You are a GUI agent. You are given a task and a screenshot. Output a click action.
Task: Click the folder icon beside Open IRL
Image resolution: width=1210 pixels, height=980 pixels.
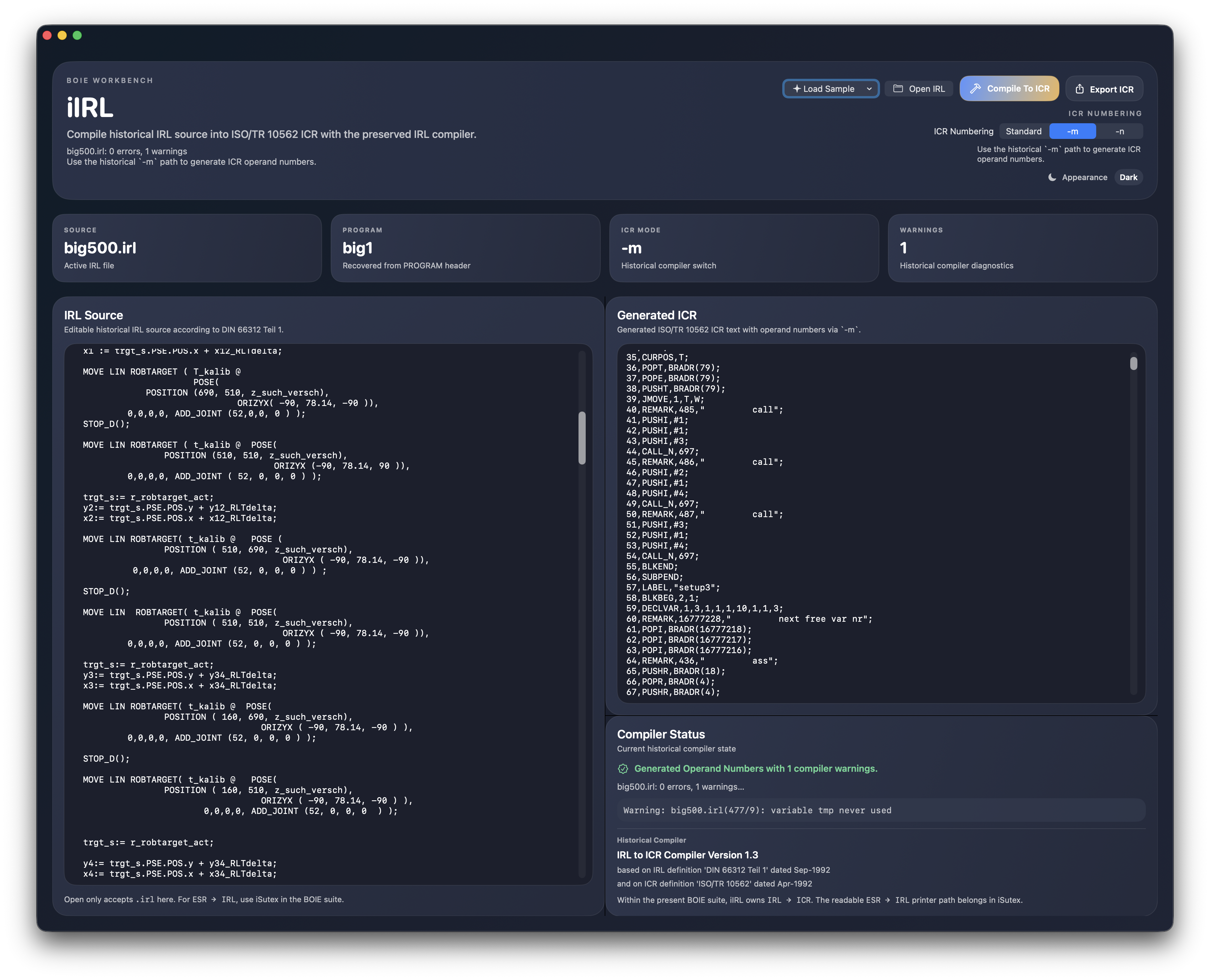[898, 89]
